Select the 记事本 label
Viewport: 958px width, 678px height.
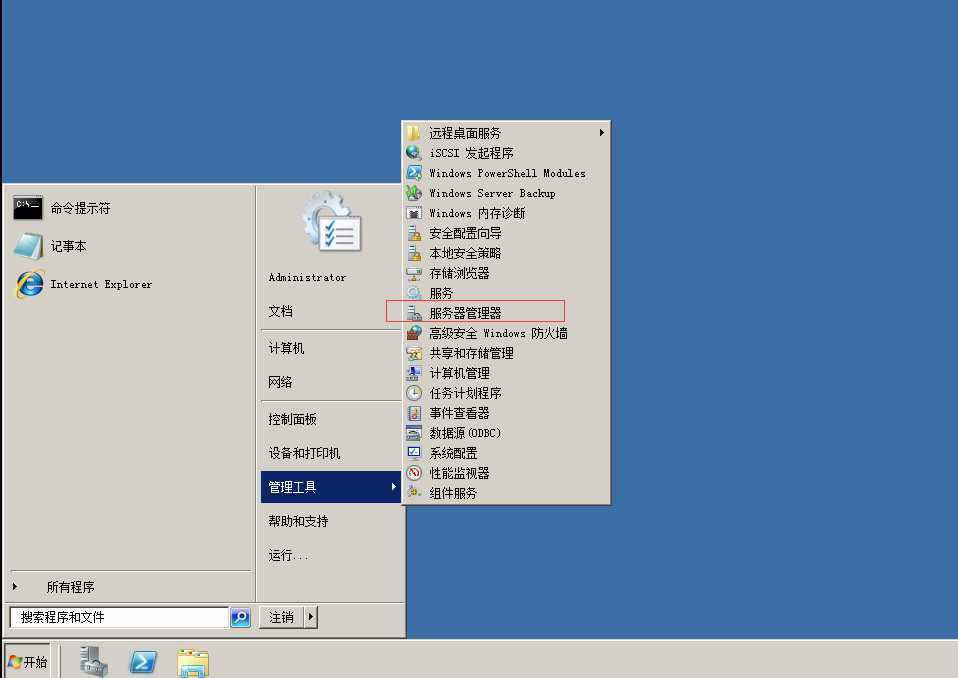[68, 246]
